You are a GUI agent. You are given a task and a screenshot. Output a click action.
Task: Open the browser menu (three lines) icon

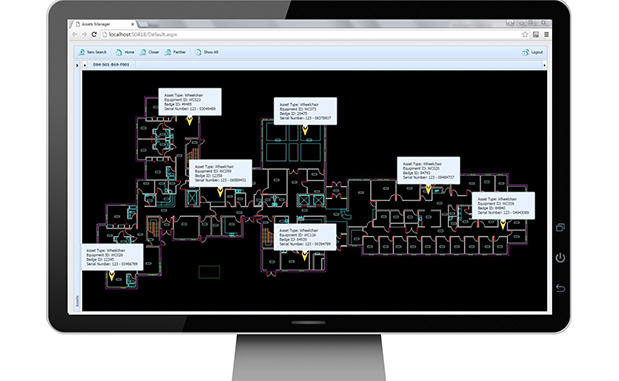pos(546,35)
